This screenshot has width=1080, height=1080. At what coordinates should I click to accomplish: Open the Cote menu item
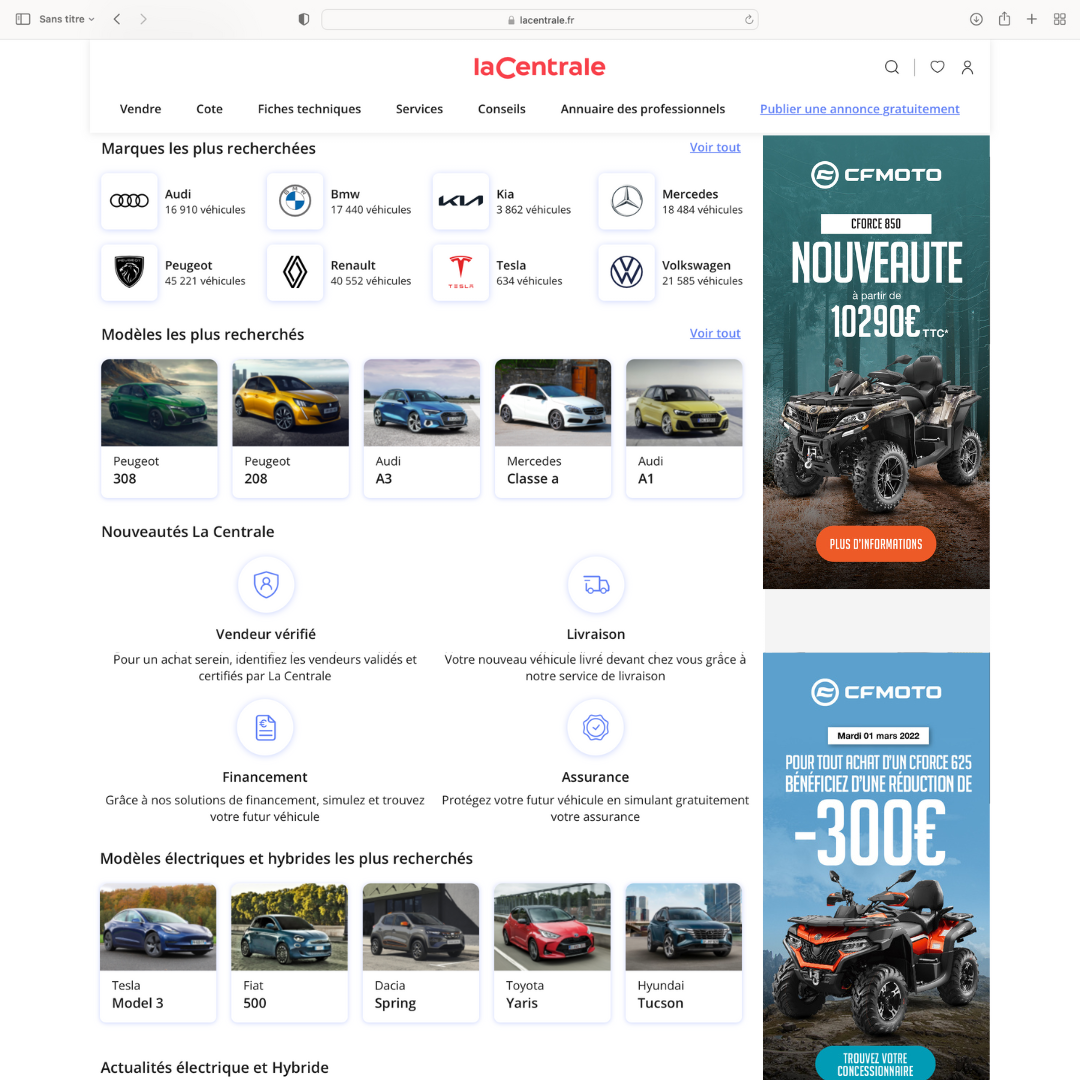[x=209, y=109]
